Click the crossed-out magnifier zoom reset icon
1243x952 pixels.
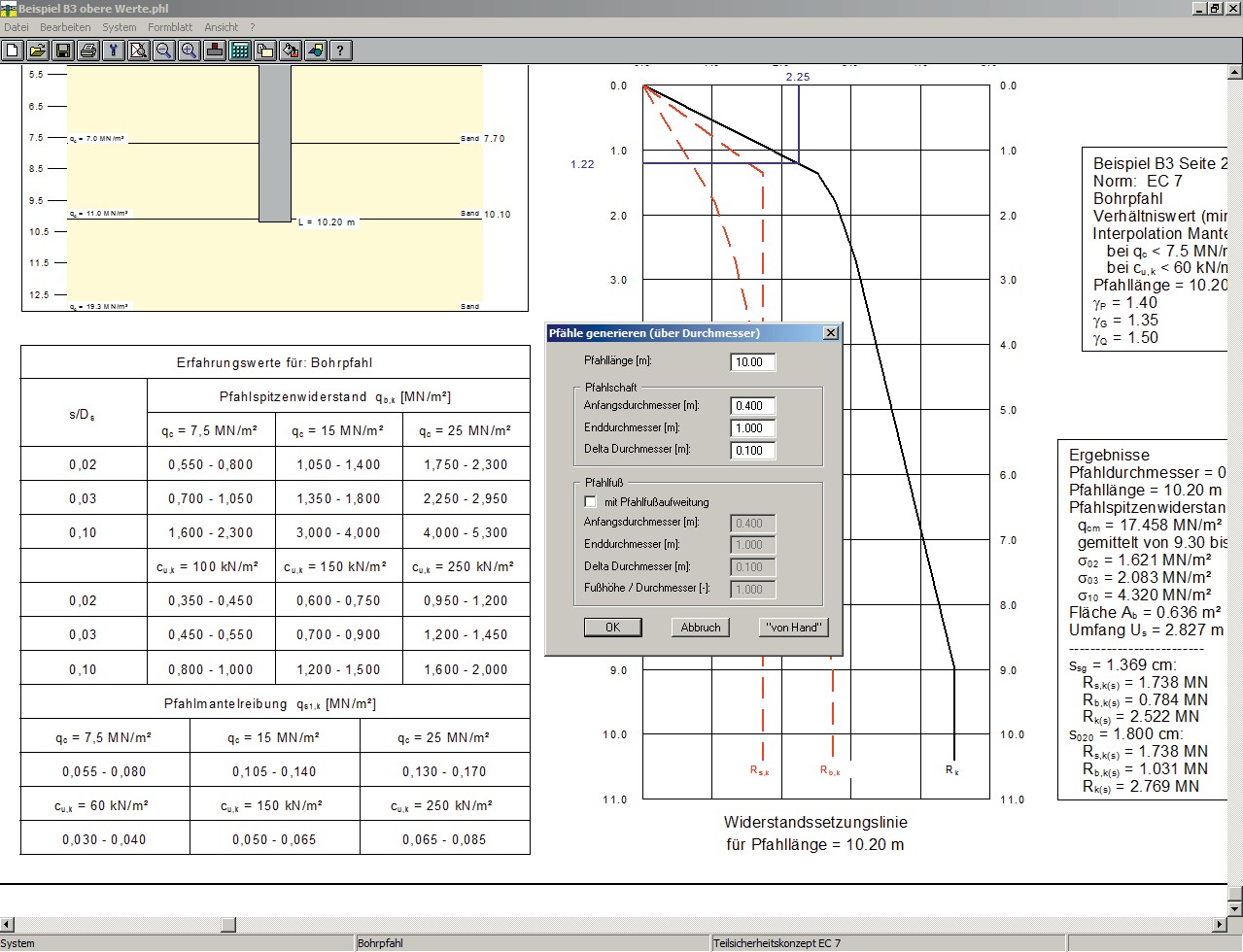pyautogui.click(x=139, y=51)
